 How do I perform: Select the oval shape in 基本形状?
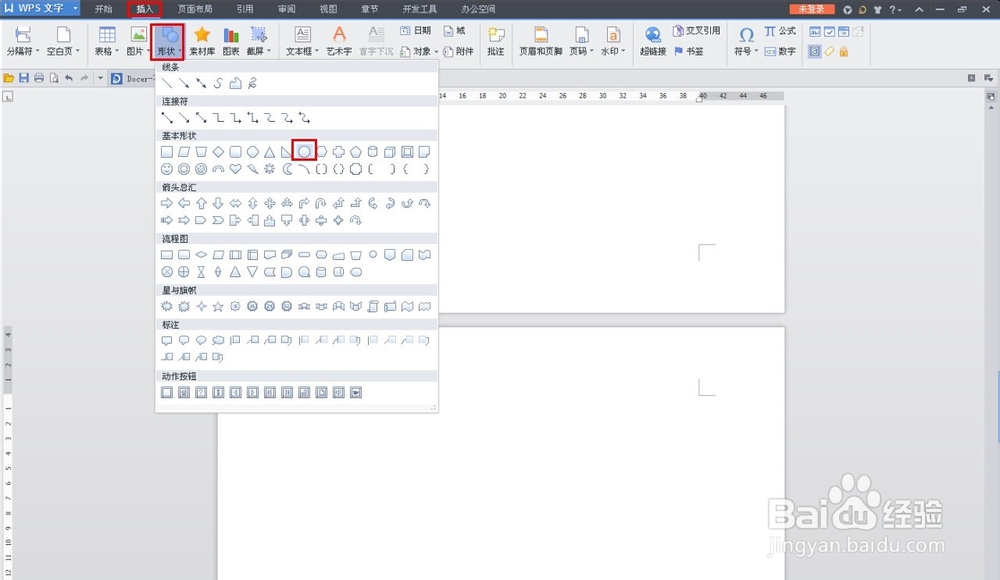304,152
